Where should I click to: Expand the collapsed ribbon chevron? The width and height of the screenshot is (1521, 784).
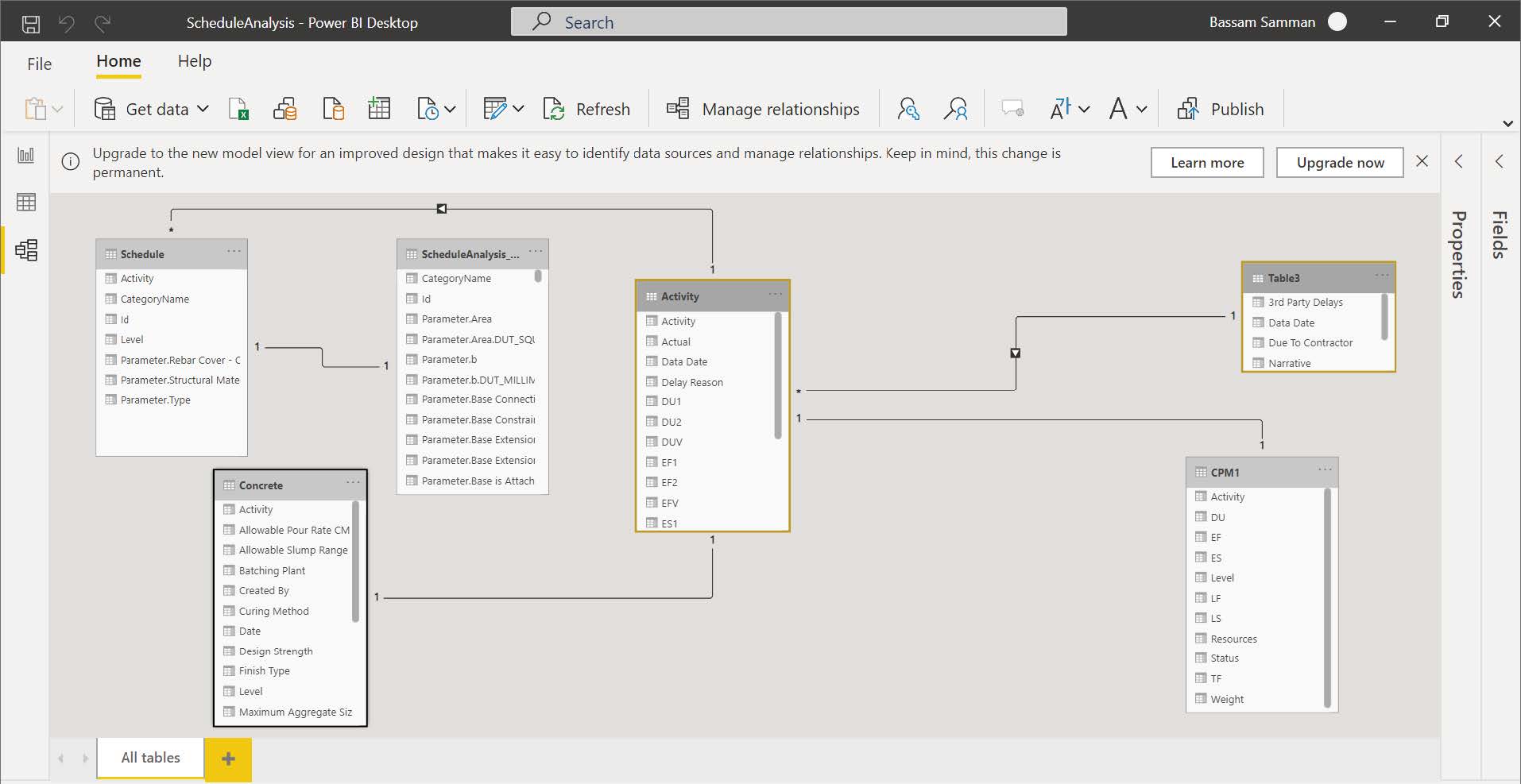(1507, 124)
